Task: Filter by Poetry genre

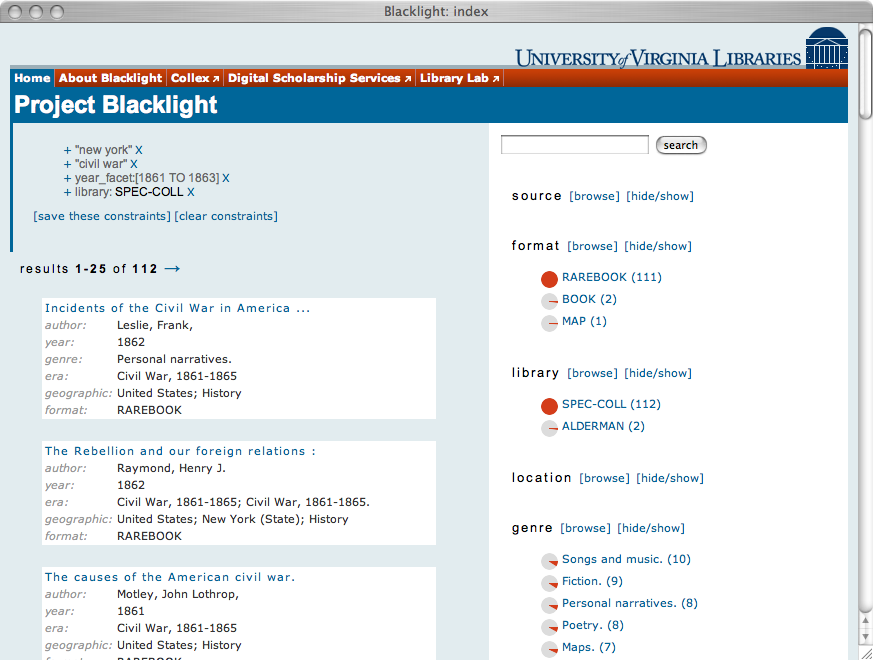Action: pyautogui.click(x=593, y=625)
